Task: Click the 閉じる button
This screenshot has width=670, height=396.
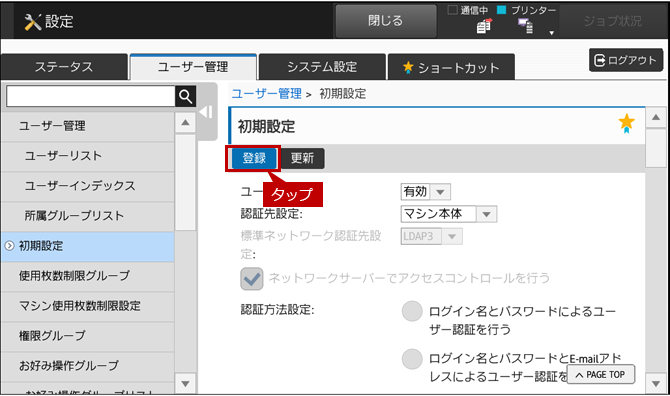Action: [386, 21]
